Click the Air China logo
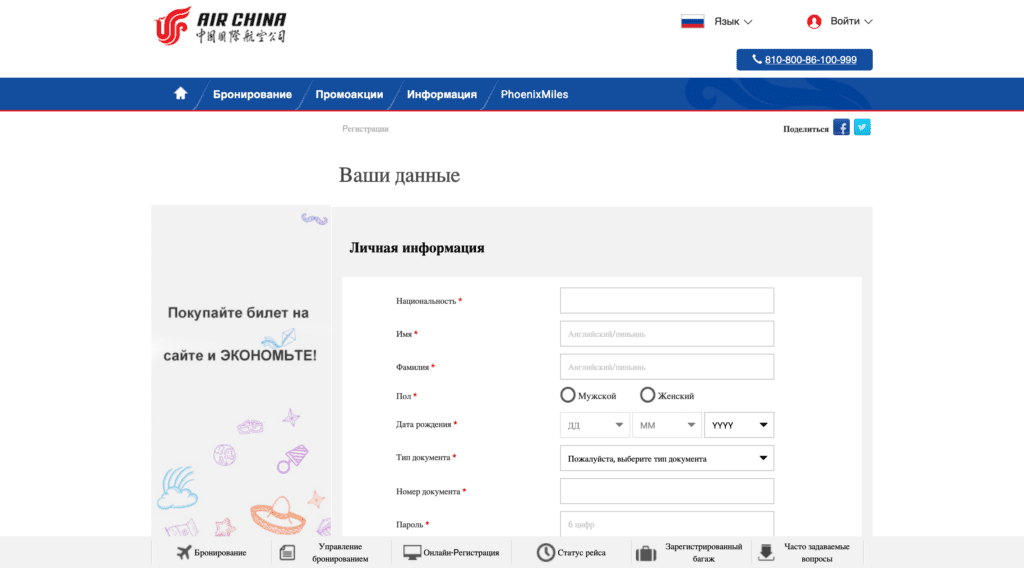1024x568 pixels. (220, 26)
